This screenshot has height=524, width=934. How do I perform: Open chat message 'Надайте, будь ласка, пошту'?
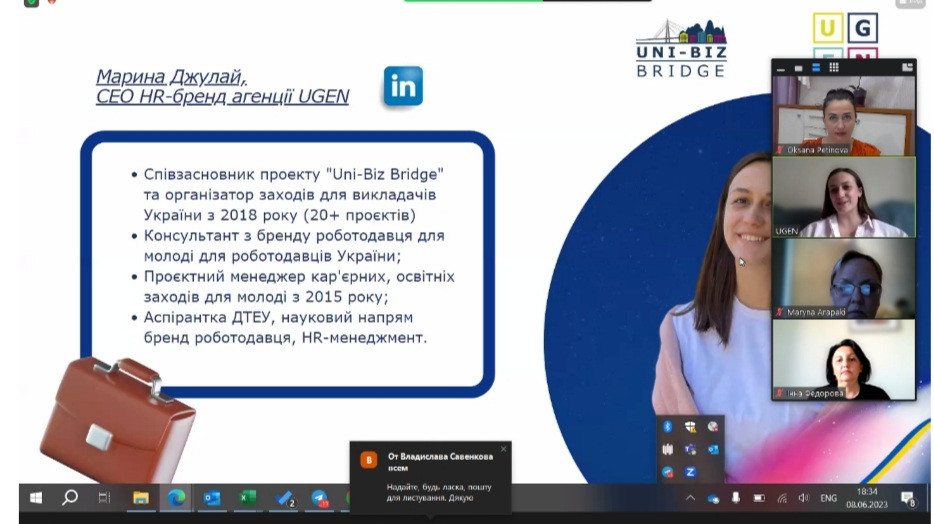click(x=439, y=492)
